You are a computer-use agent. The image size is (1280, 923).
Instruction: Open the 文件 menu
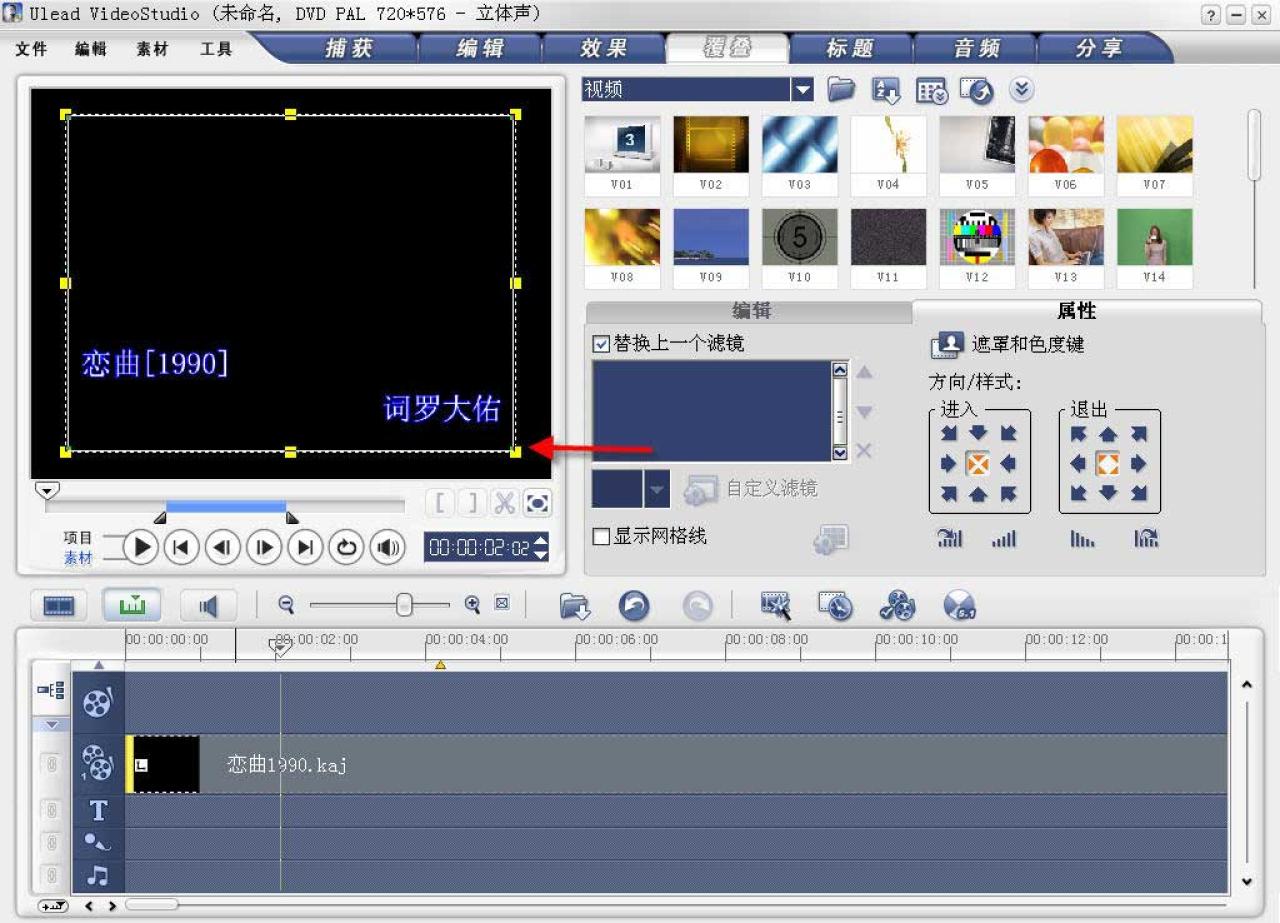click(x=31, y=47)
